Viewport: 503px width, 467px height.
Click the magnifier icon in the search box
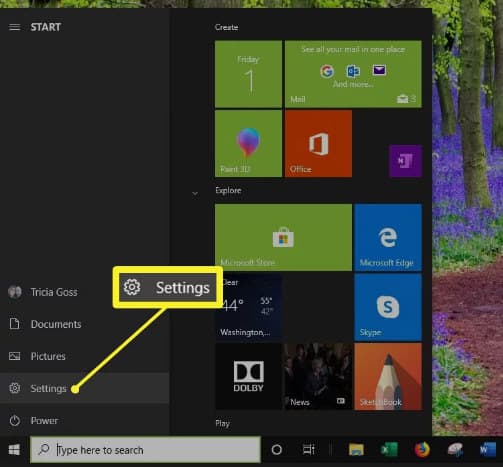pos(44,450)
